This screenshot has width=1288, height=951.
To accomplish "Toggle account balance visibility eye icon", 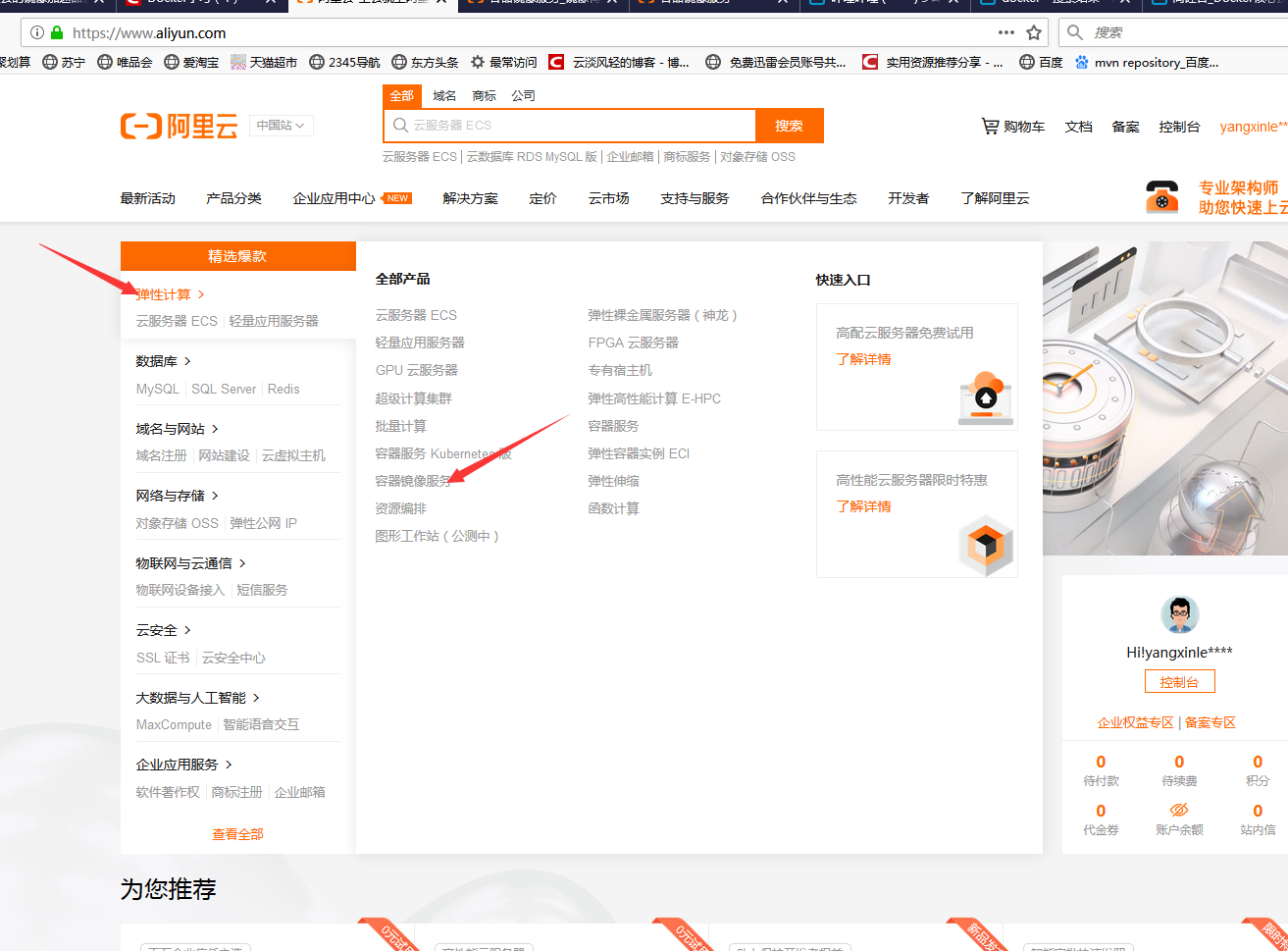I will pyautogui.click(x=1179, y=811).
